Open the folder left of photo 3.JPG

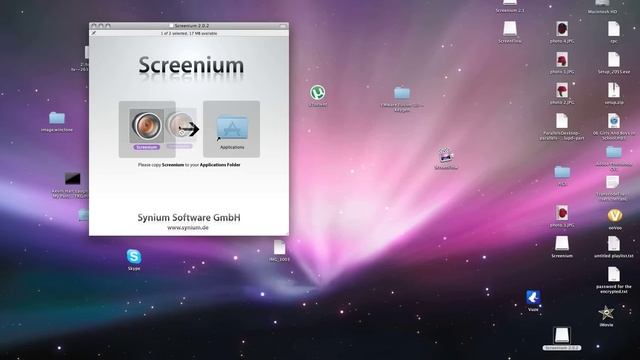coord(562,172)
